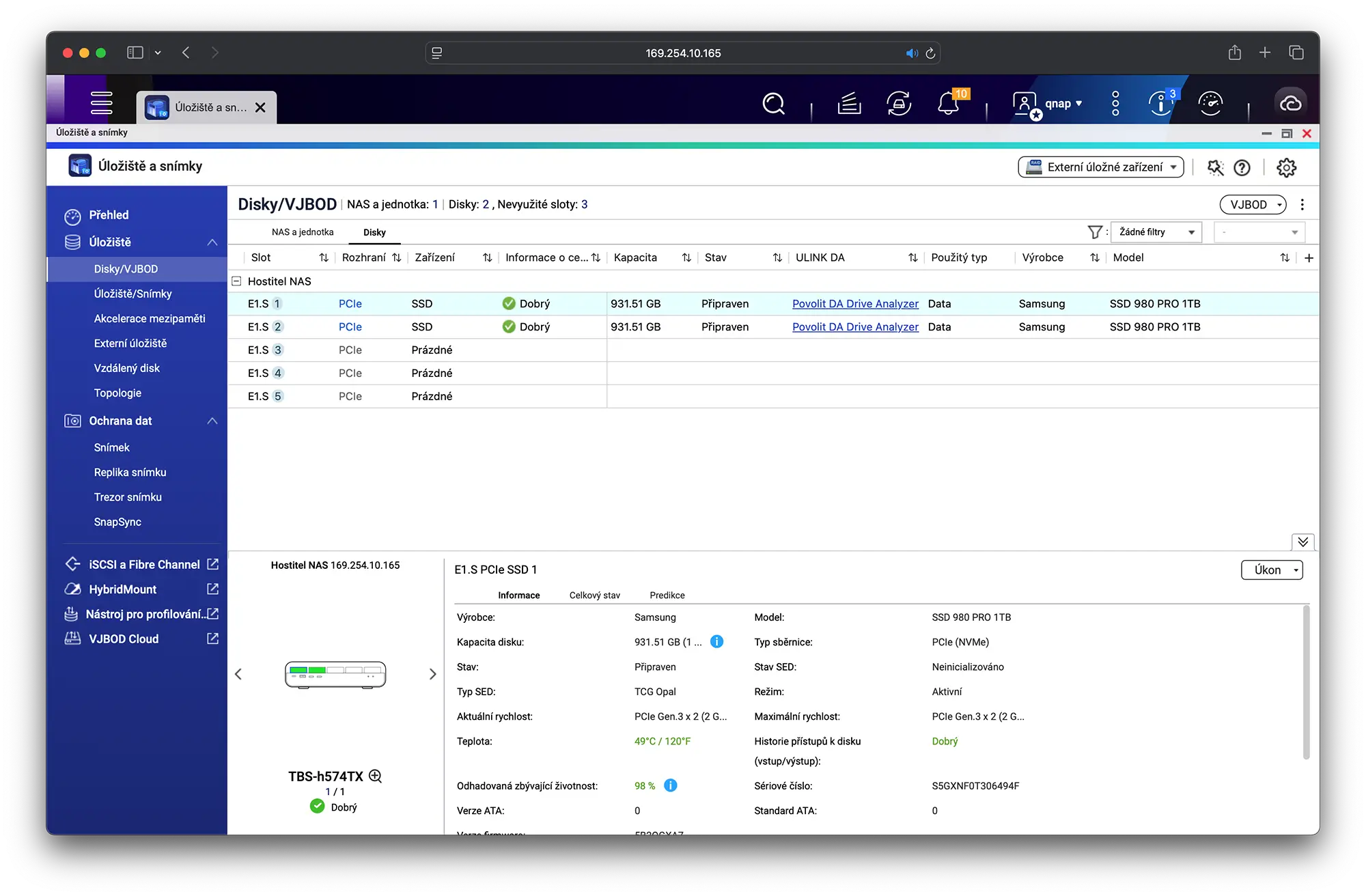The height and width of the screenshot is (896, 1366).
Task: Click the search magnifier icon
Action: point(773,104)
